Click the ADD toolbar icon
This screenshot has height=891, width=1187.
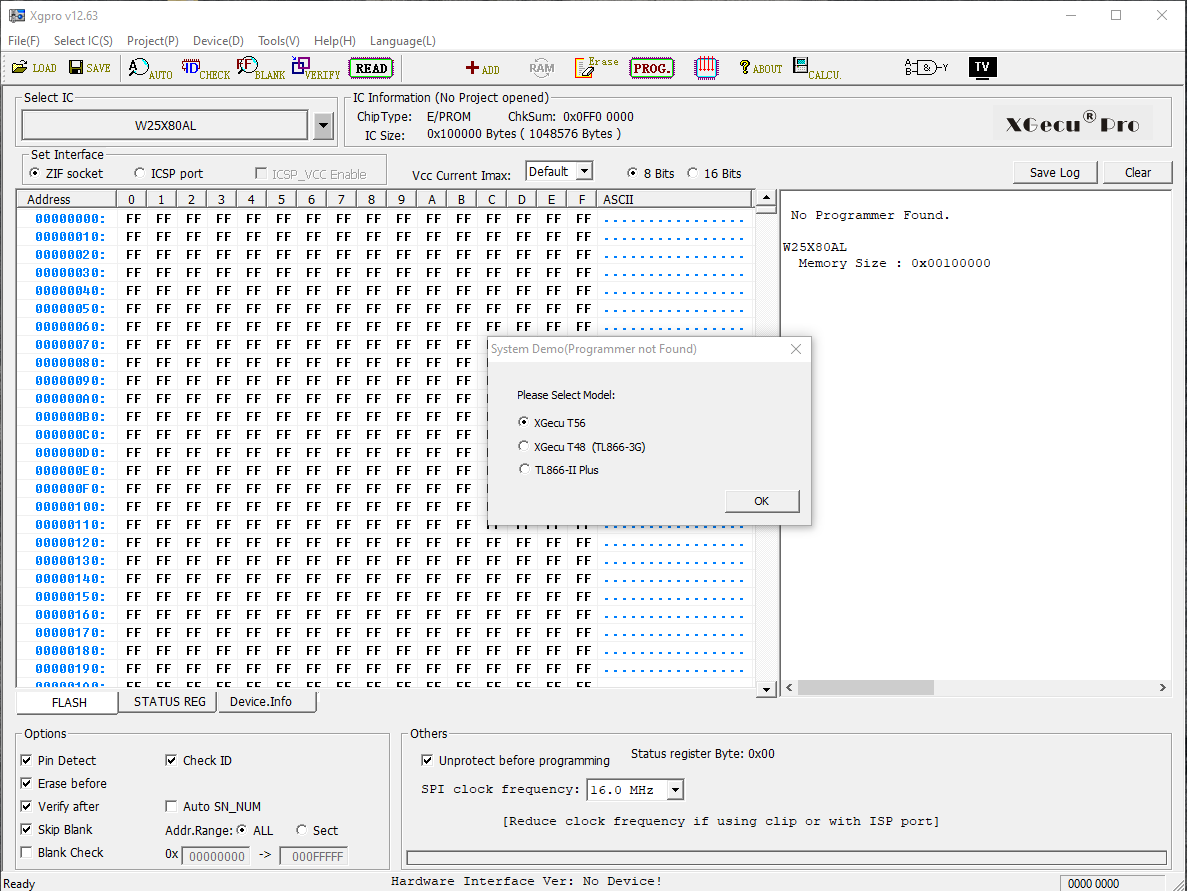pyautogui.click(x=482, y=69)
